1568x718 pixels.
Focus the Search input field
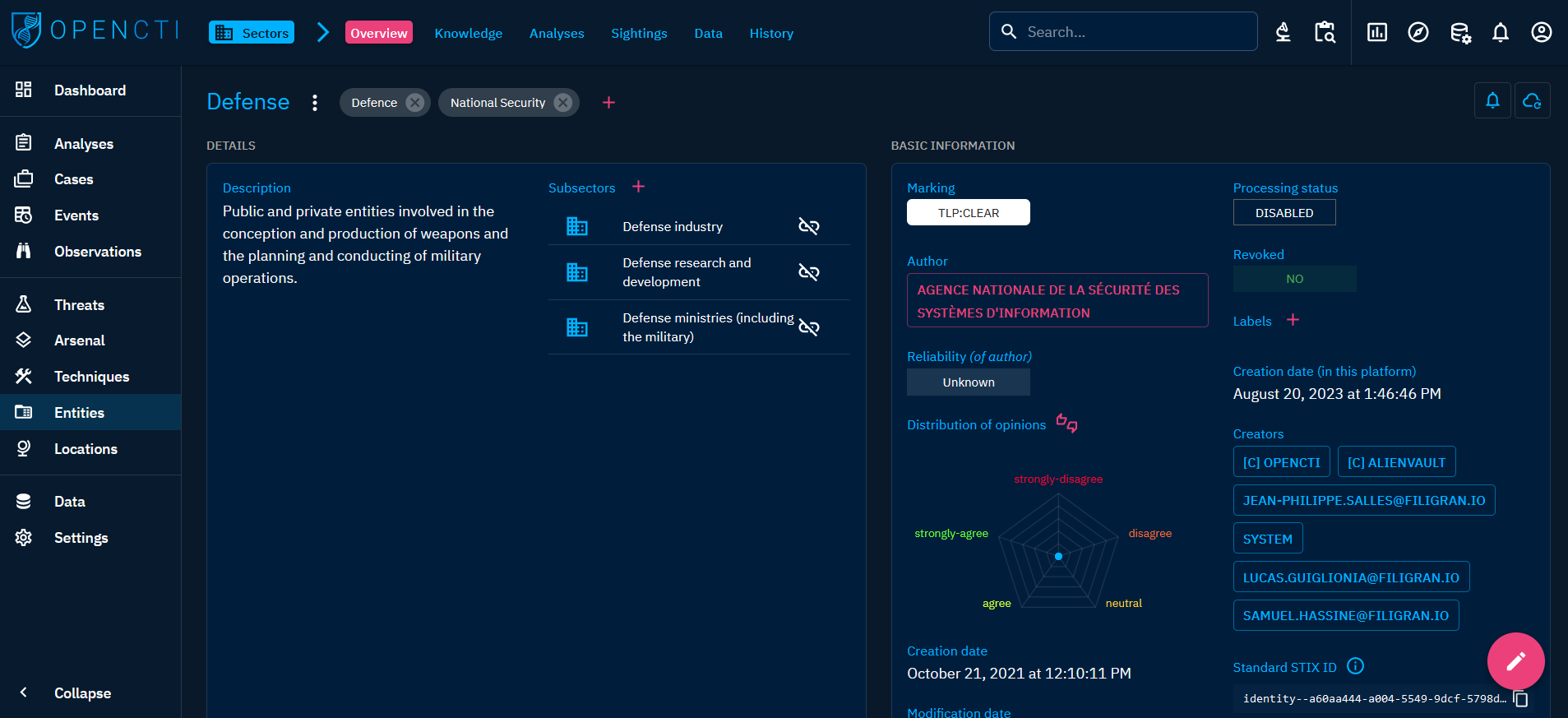click(x=1135, y=32)
